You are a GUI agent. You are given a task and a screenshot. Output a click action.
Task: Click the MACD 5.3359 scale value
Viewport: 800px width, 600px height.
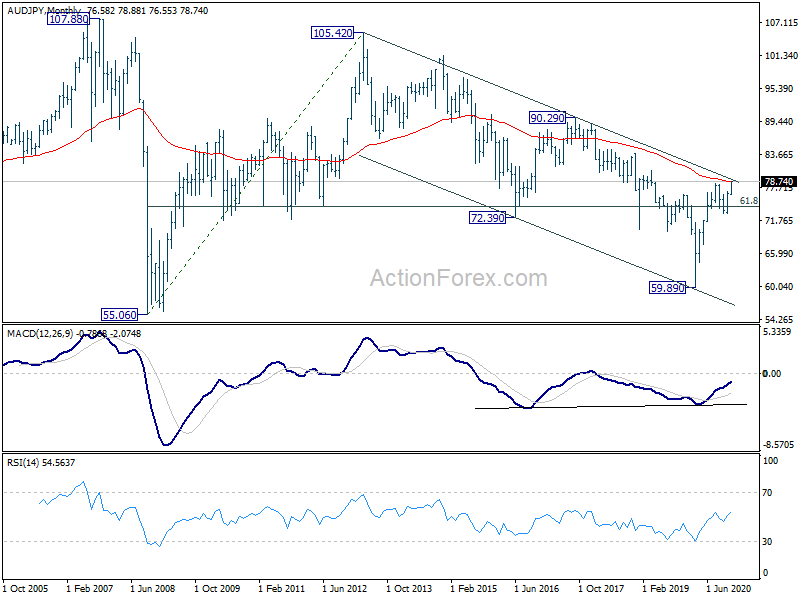point(779,332)
